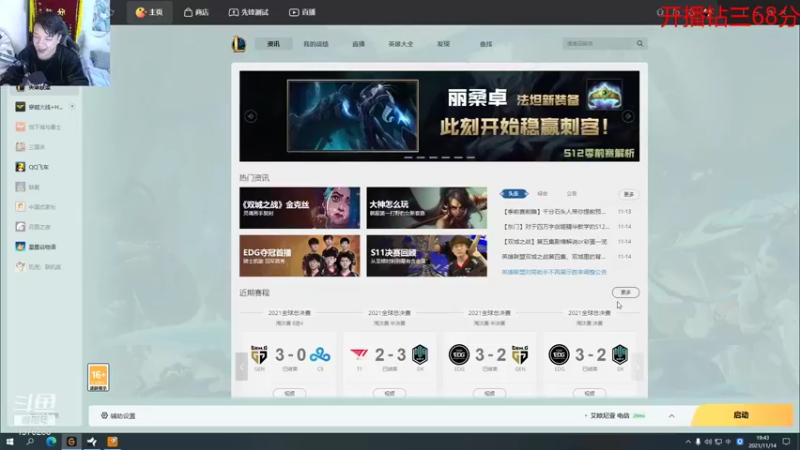Image resolution: width=800 pixels, height=450 pixels.
Task: Select the 资讯 news tab
Action: (x=273, y=44)
